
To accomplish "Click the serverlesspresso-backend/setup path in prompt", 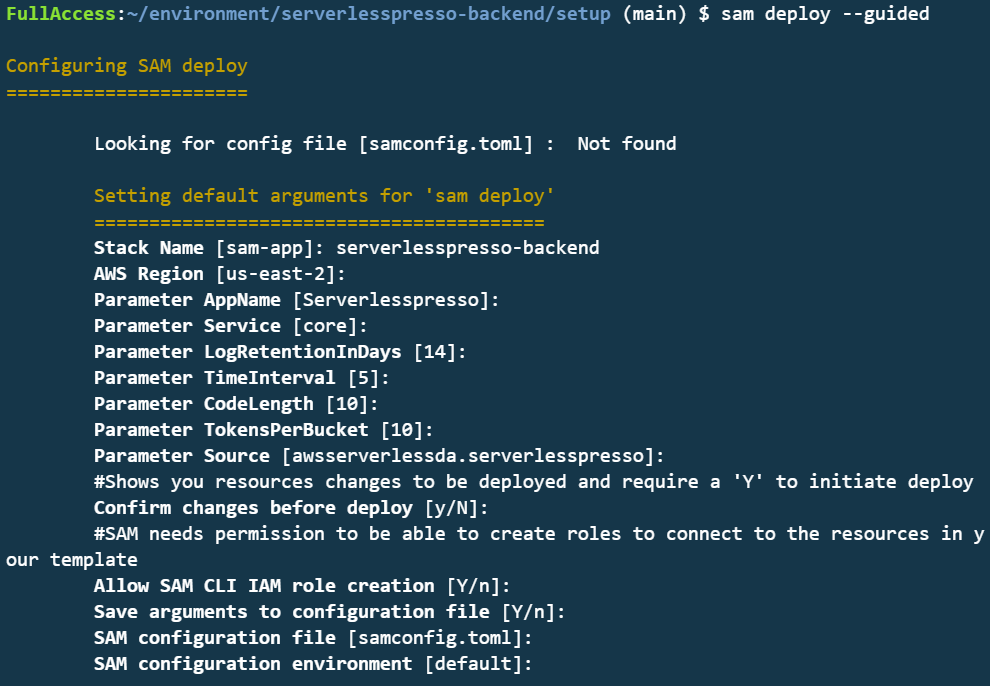I will click(446, 14).
